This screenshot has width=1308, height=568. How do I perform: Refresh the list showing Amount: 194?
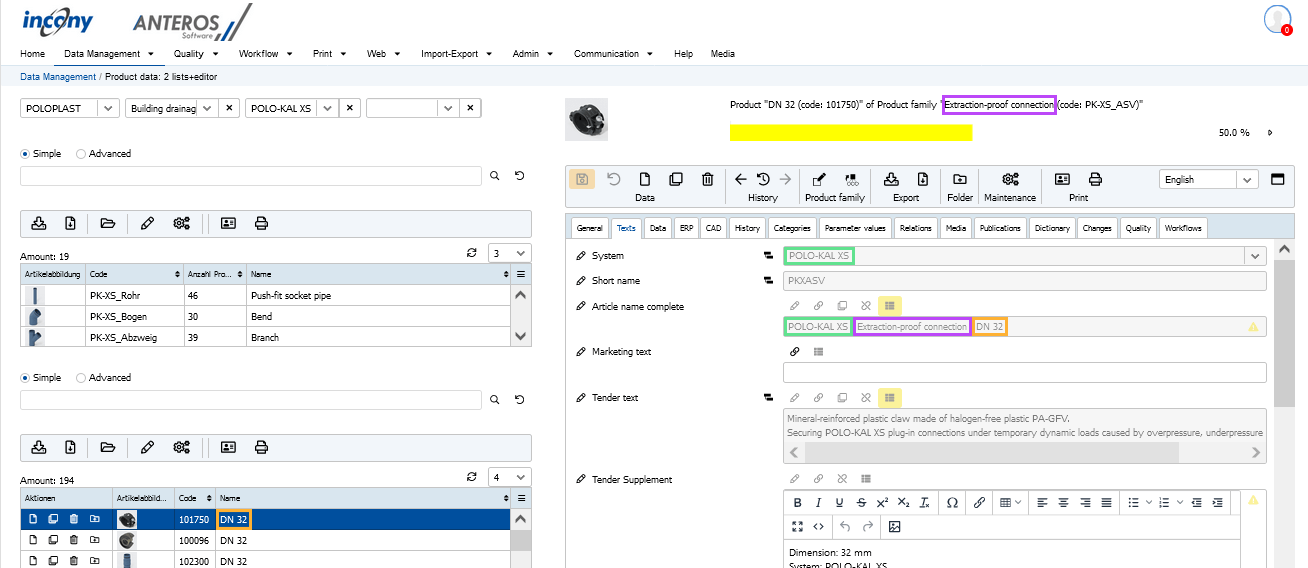(472, 477)
